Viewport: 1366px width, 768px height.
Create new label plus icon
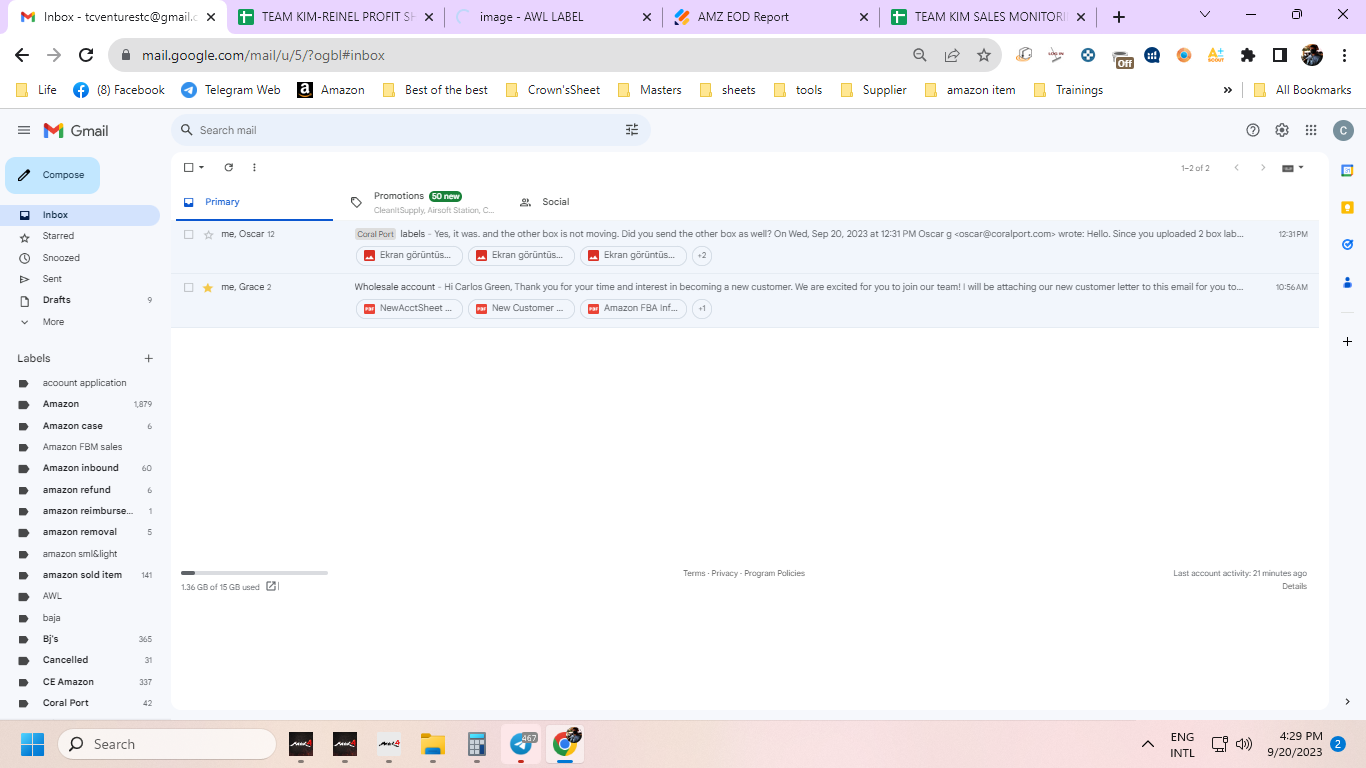pos(148,358)
